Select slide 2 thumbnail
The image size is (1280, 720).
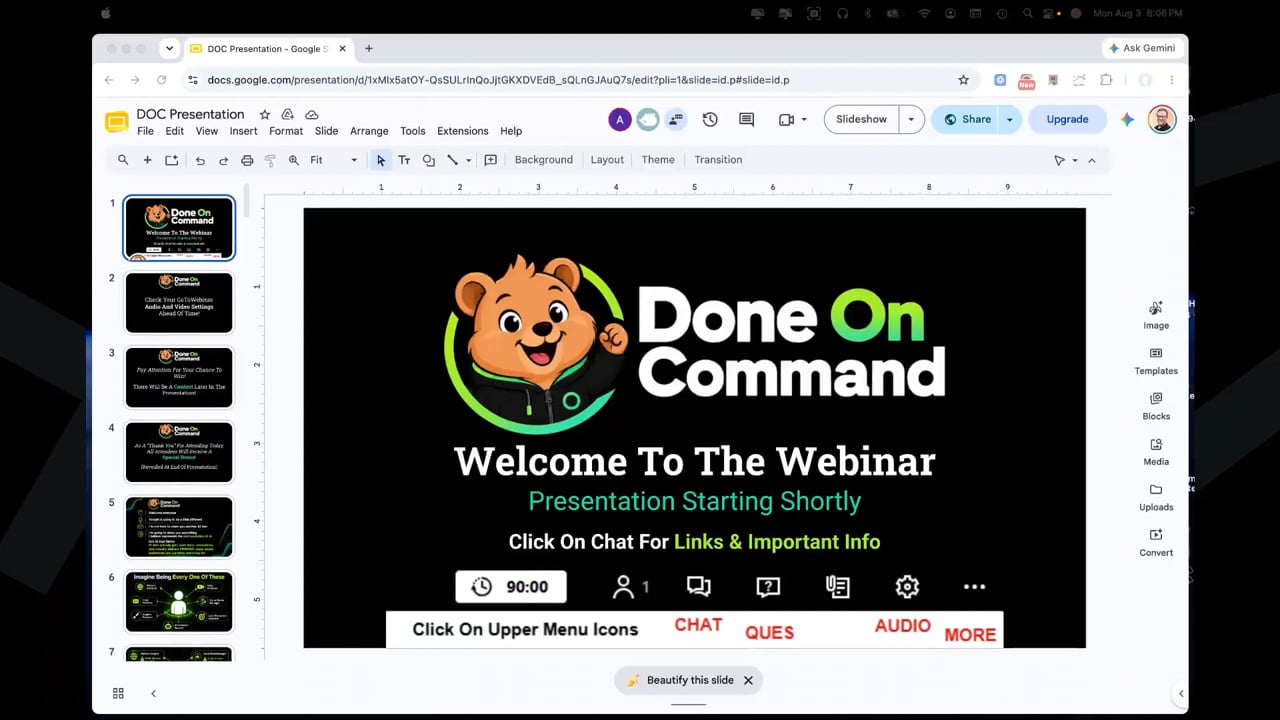[179, 302]
